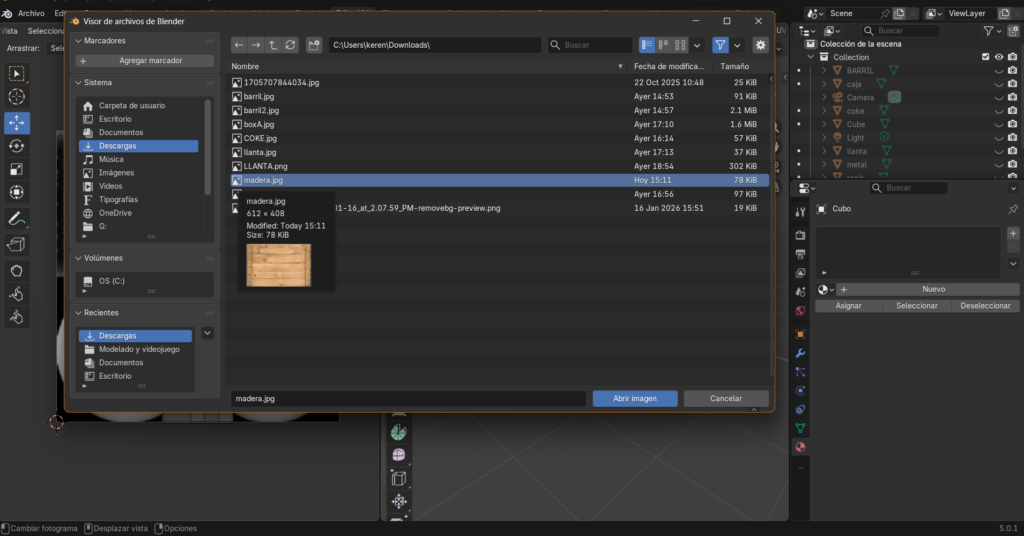
Task: Collapse the Volúmenes panel
Action: point(78,259)
